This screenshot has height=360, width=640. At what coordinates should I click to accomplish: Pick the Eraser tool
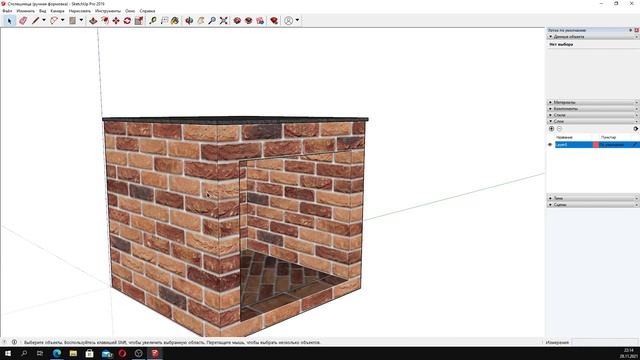point(23,20)
